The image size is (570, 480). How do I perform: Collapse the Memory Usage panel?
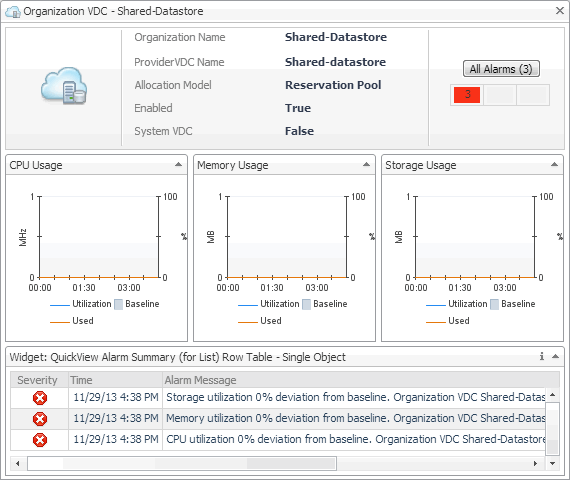pyautogui.click(x=366, y=165)
